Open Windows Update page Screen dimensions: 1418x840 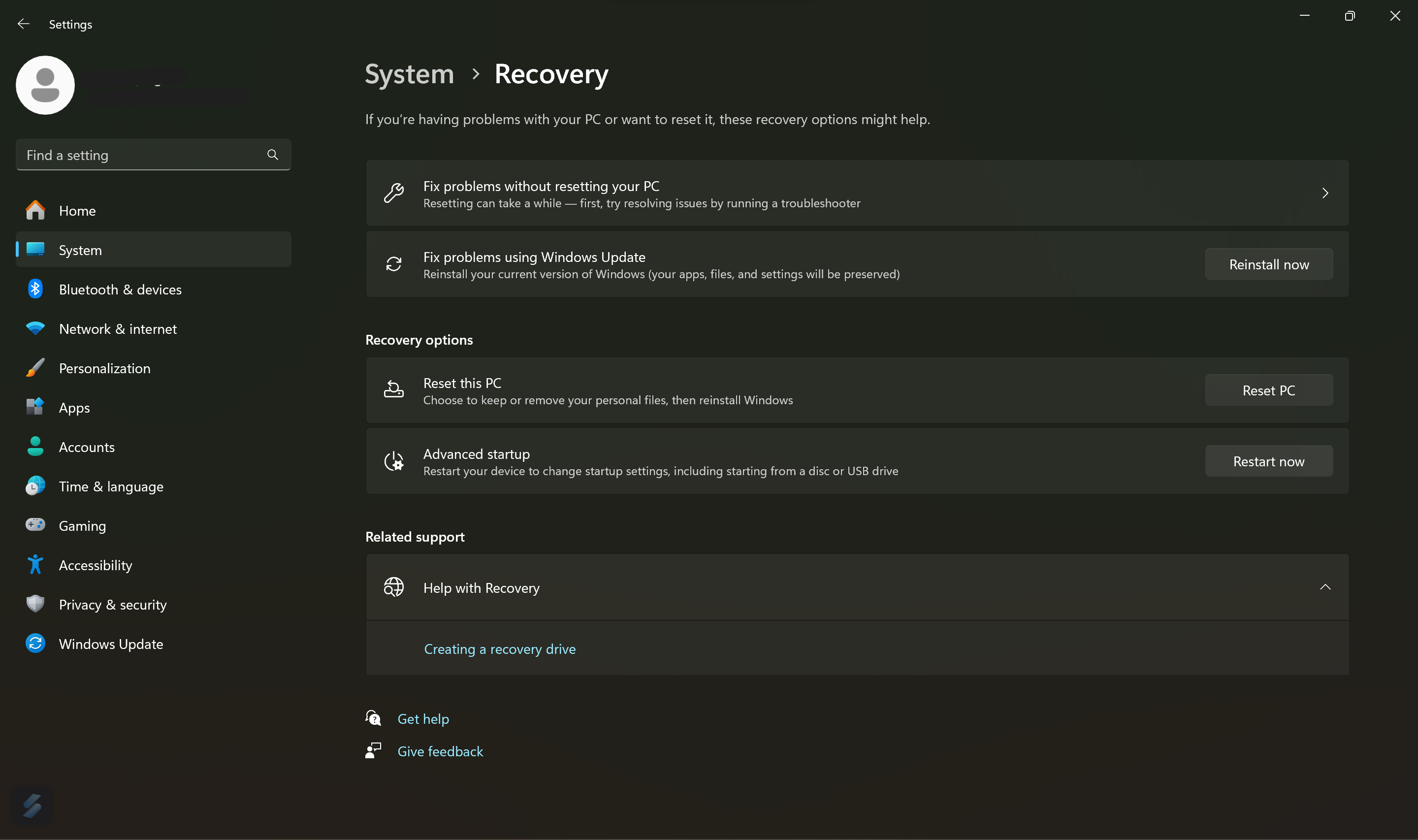[x=153, y=644]
